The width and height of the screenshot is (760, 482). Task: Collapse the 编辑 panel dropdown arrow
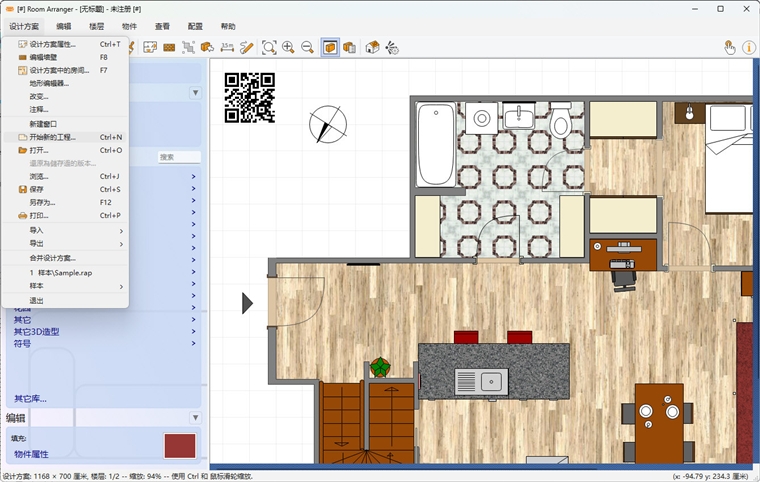click(x=195, y=418)
